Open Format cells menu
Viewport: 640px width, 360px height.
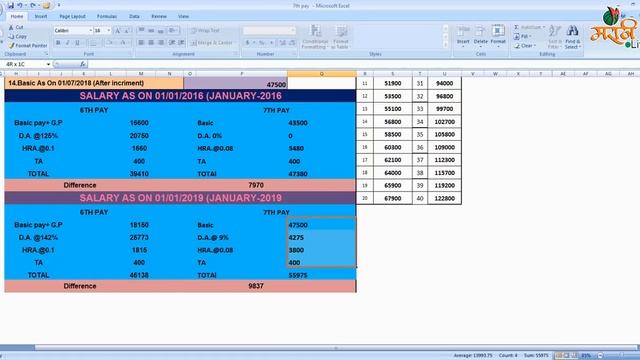(x=498, y=36)
